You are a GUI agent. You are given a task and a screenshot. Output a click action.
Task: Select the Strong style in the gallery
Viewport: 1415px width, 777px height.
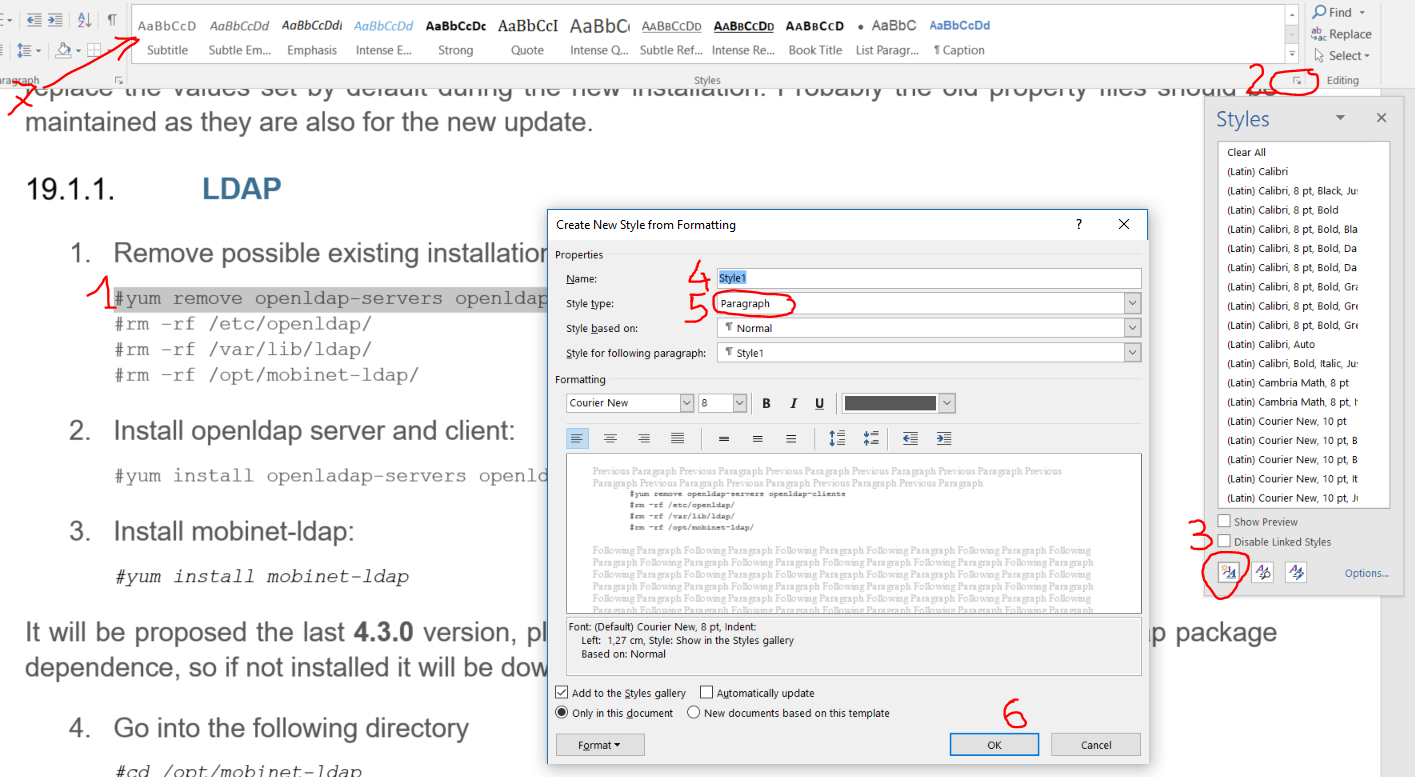[x=455, y=36]
